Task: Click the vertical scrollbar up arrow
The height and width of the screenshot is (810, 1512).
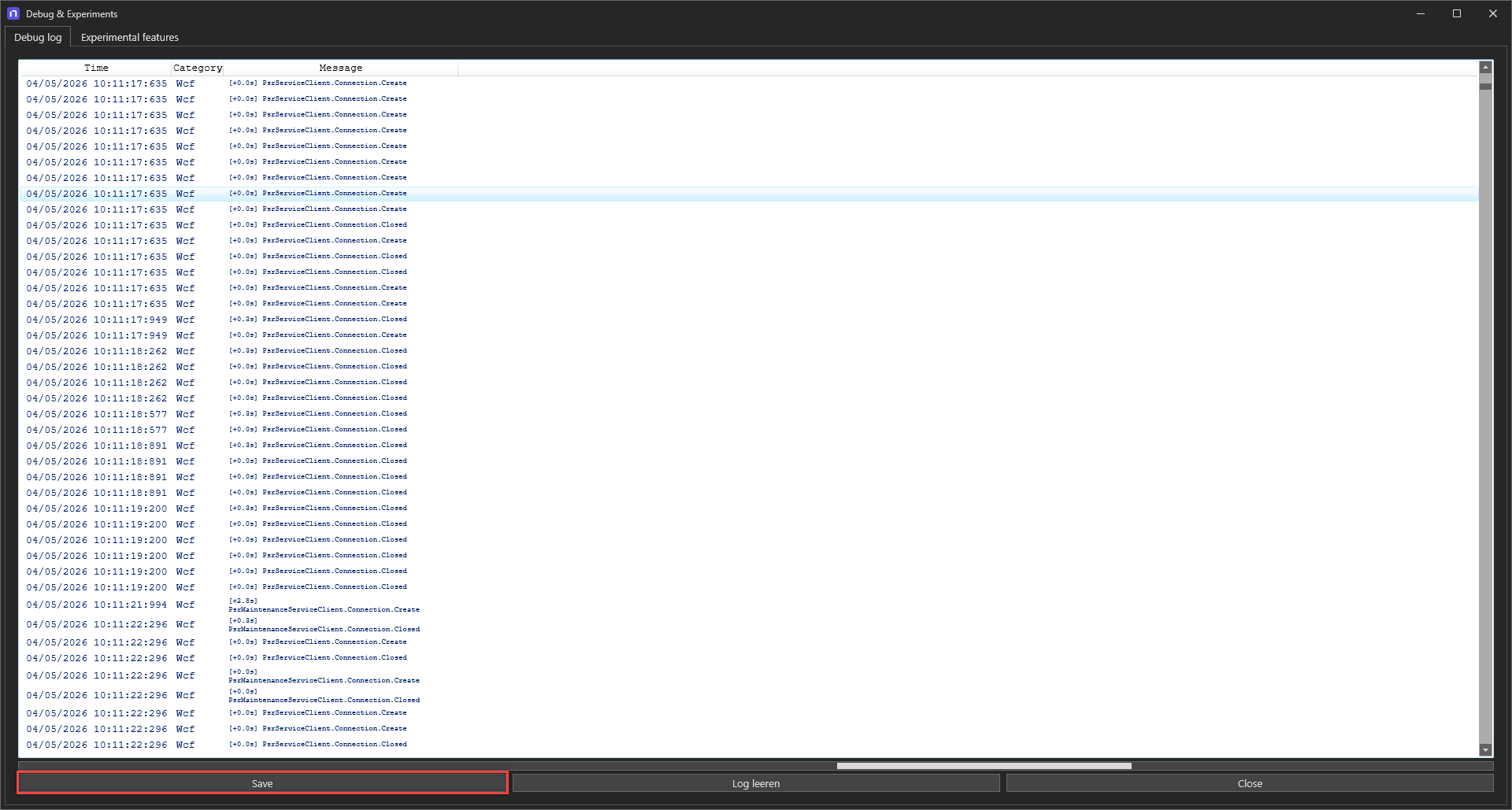Action: [x=1485, y=68]
